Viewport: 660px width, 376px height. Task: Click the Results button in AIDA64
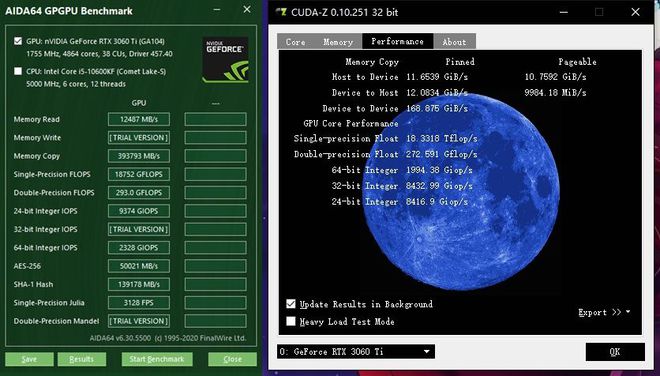[x=82, y=359]
